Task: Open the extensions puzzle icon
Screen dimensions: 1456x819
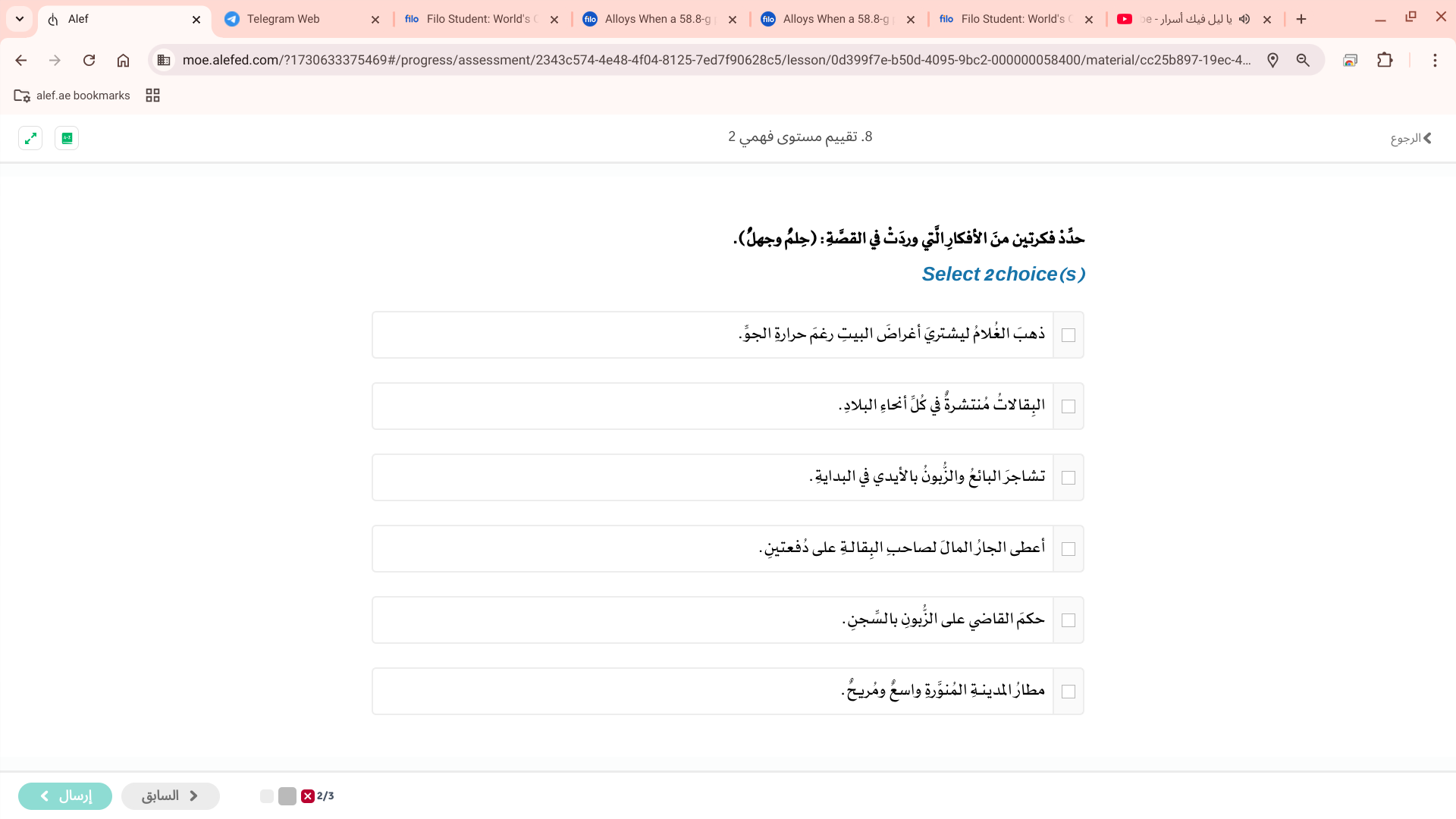Action: coord(1385,60)
